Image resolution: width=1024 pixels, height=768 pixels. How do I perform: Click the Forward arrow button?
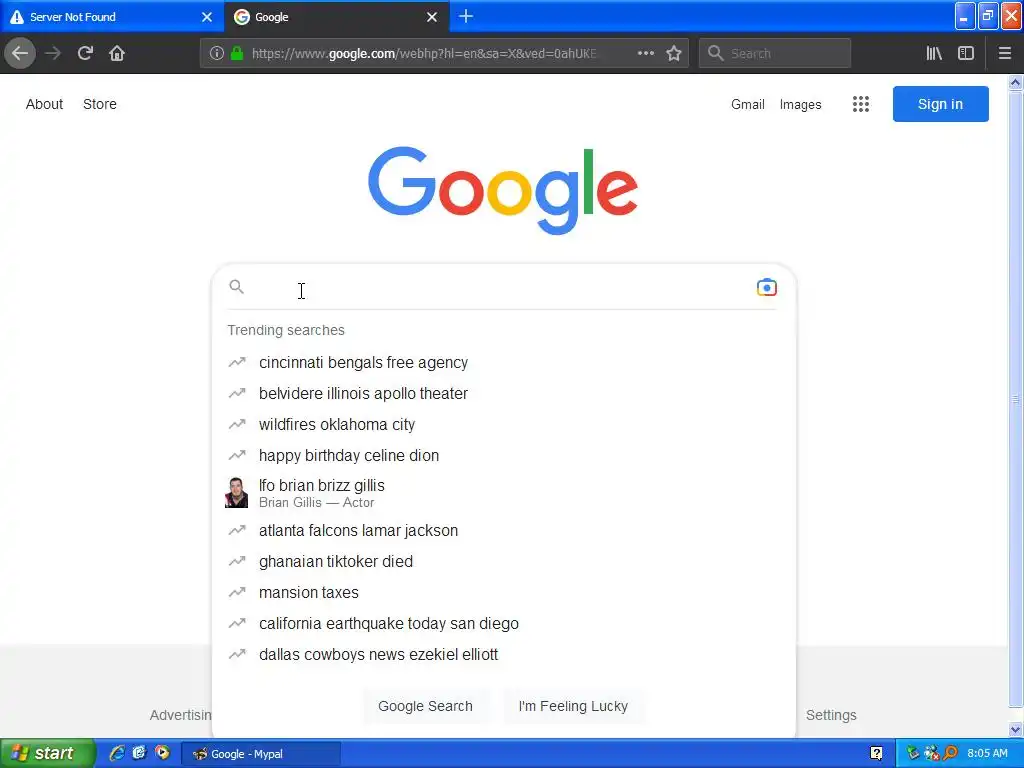coord(53,53)
